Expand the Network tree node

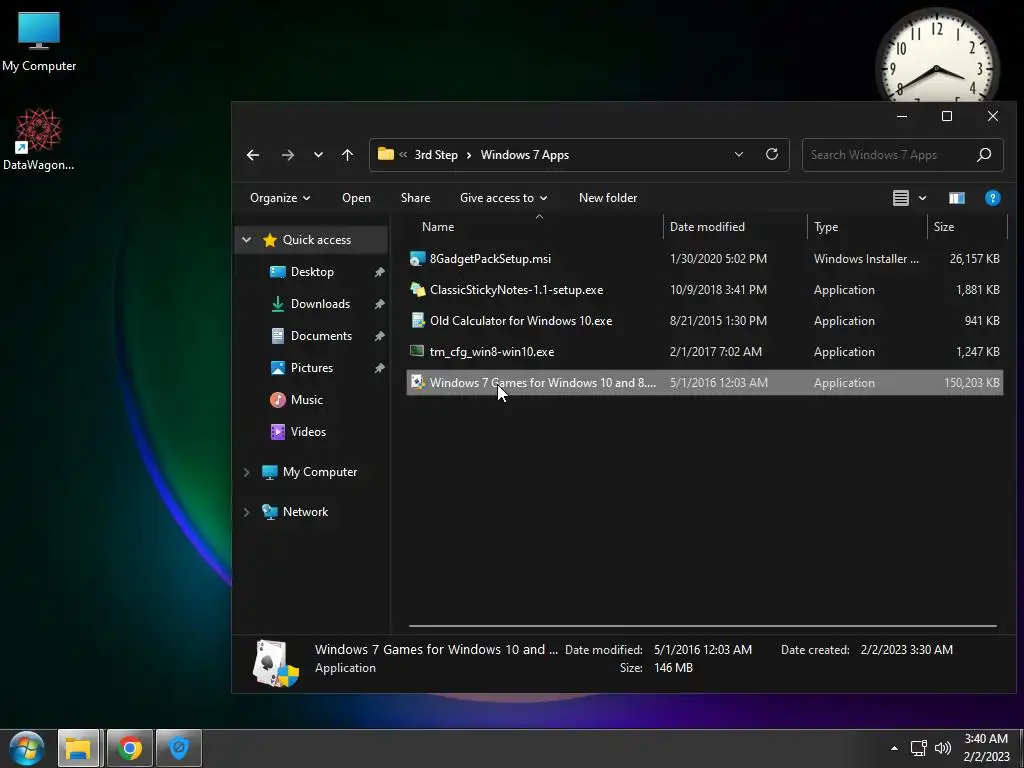click(x=246, y=513)
